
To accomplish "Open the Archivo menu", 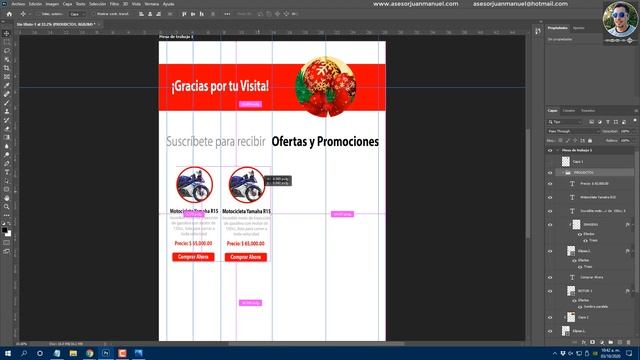I will (18, 4).
